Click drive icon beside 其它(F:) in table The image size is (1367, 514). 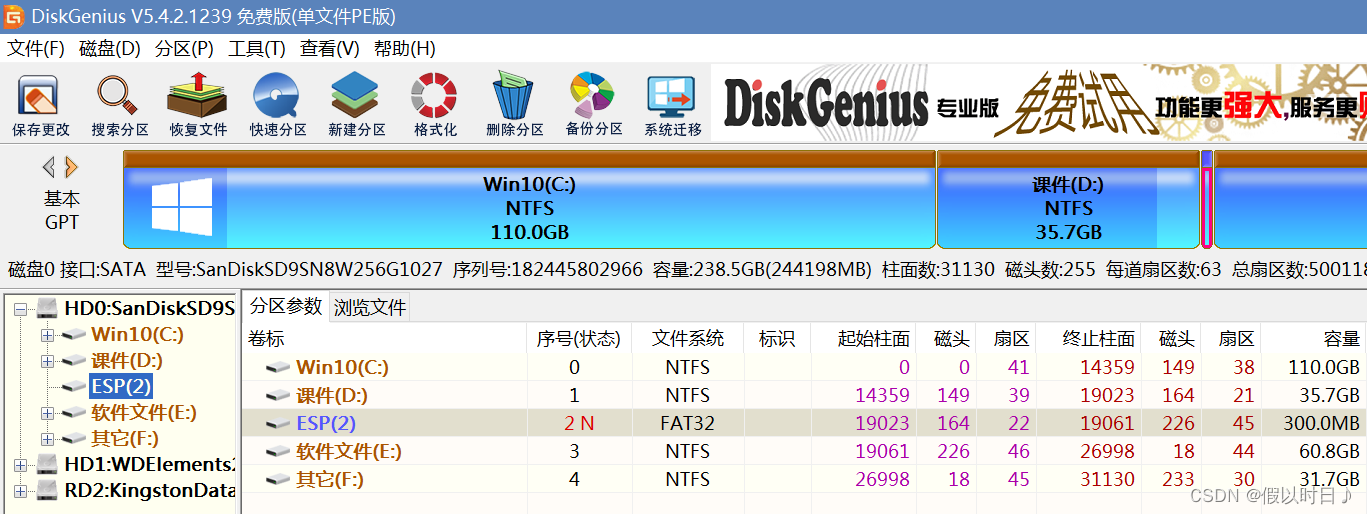[x=277, y=480]
